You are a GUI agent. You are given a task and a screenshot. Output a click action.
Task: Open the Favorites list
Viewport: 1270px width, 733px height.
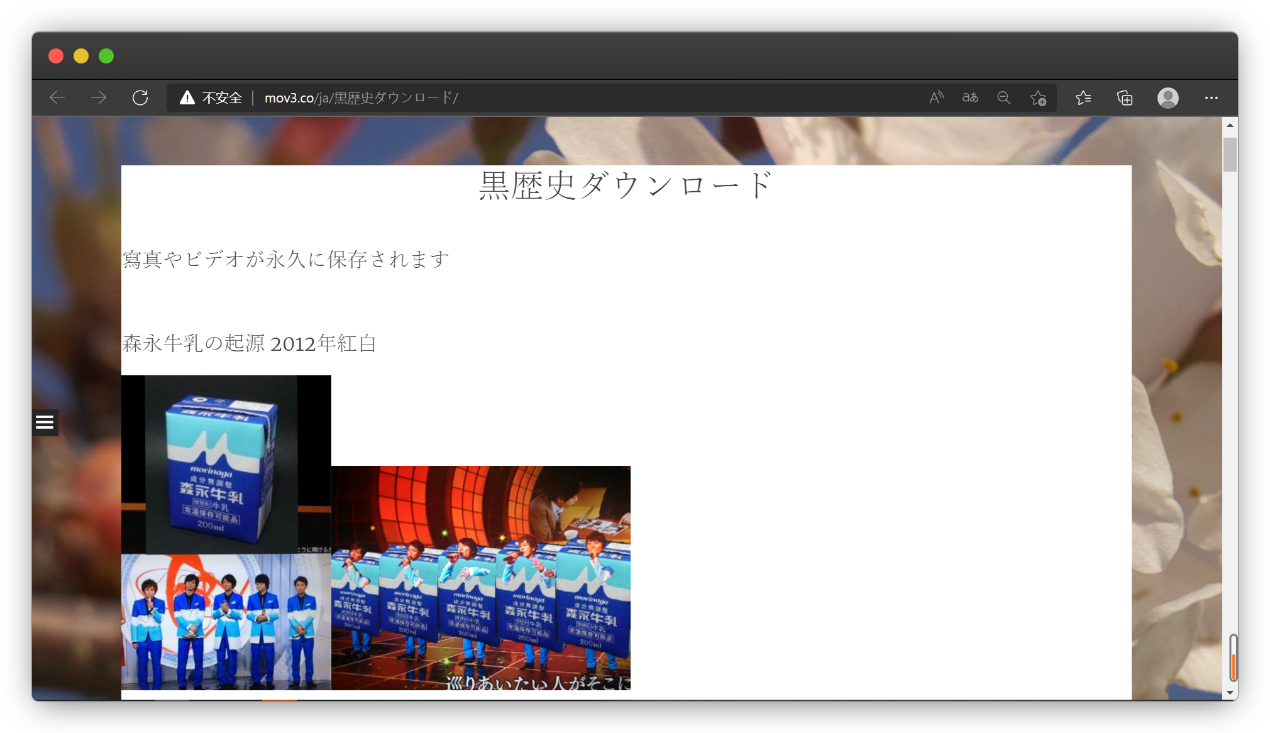(1083, 98)
